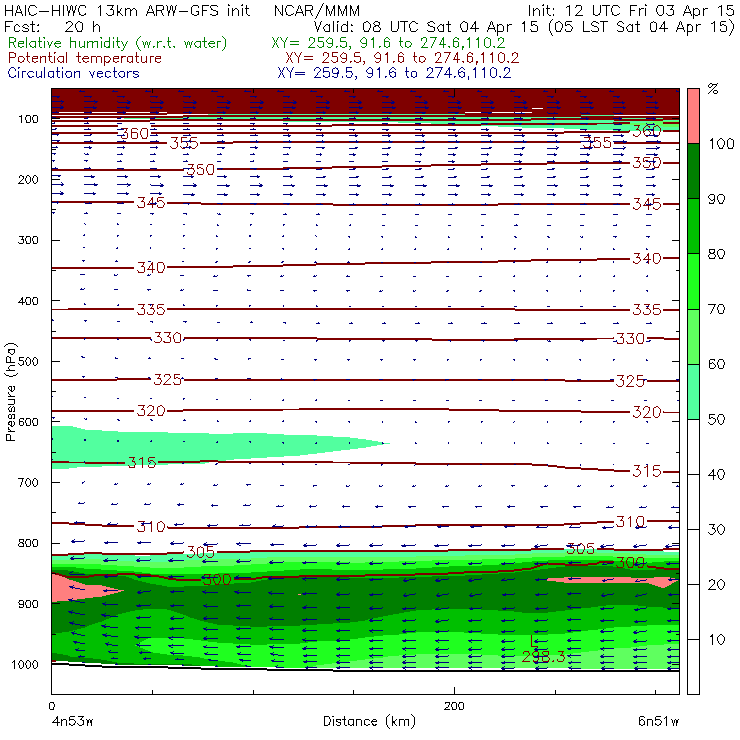Click the right-hand '335' contour label
The image size is (740, 740).
(647, 310)
